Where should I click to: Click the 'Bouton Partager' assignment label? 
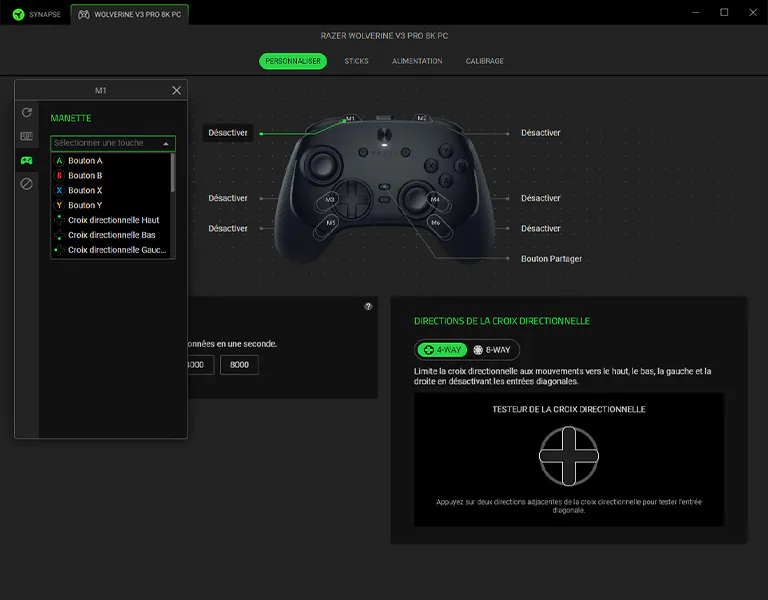pos(551,258)
